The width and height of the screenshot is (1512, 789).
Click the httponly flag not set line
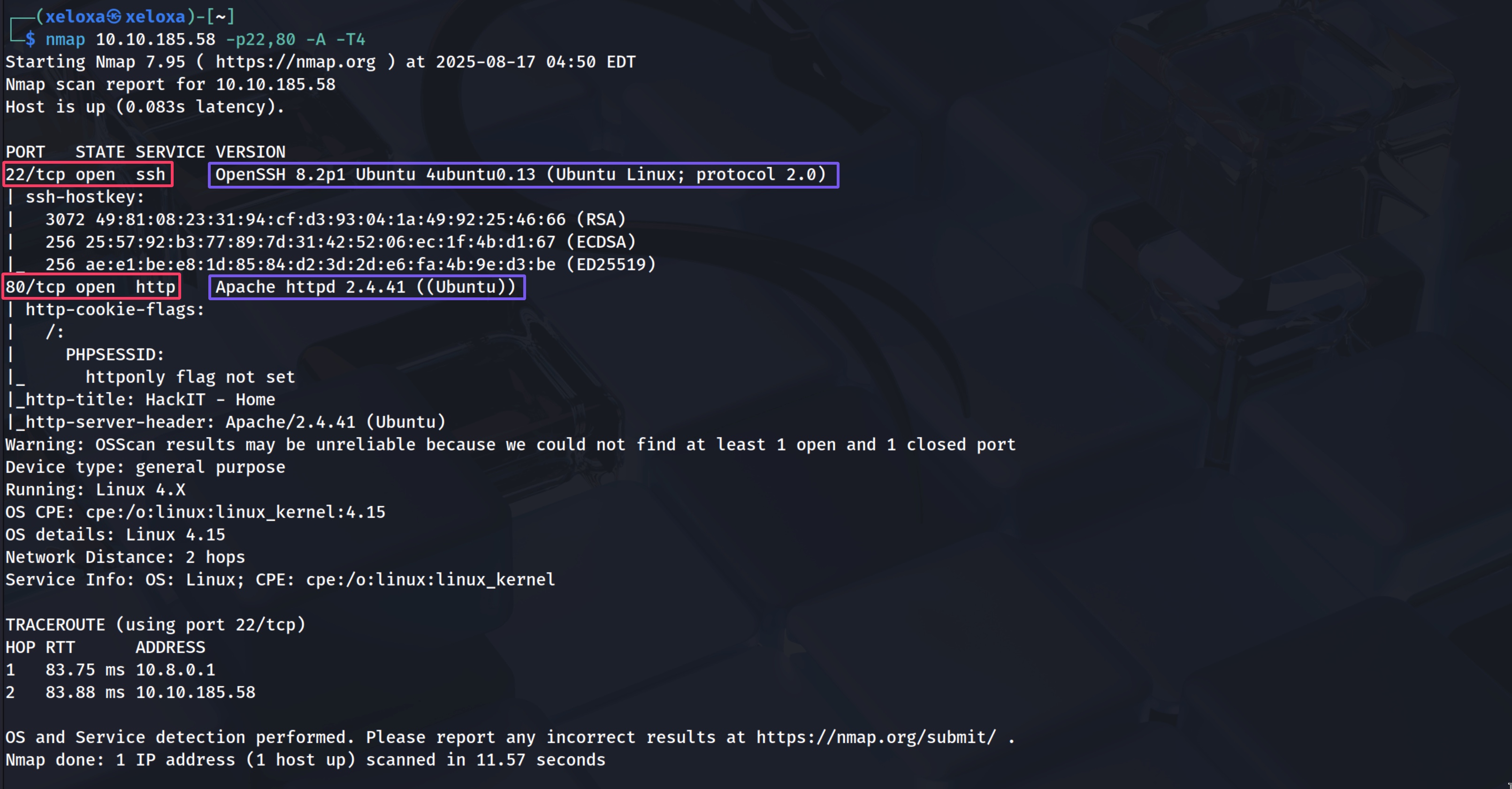[190, 377]
